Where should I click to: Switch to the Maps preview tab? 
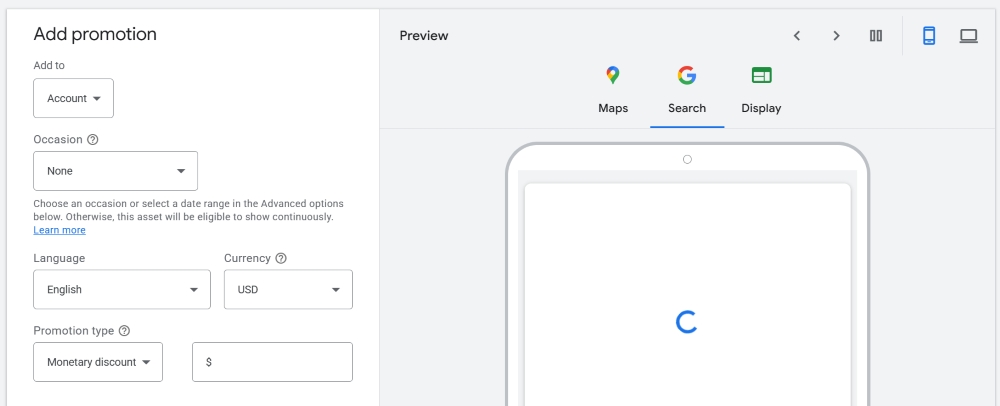tap(613, 91)
